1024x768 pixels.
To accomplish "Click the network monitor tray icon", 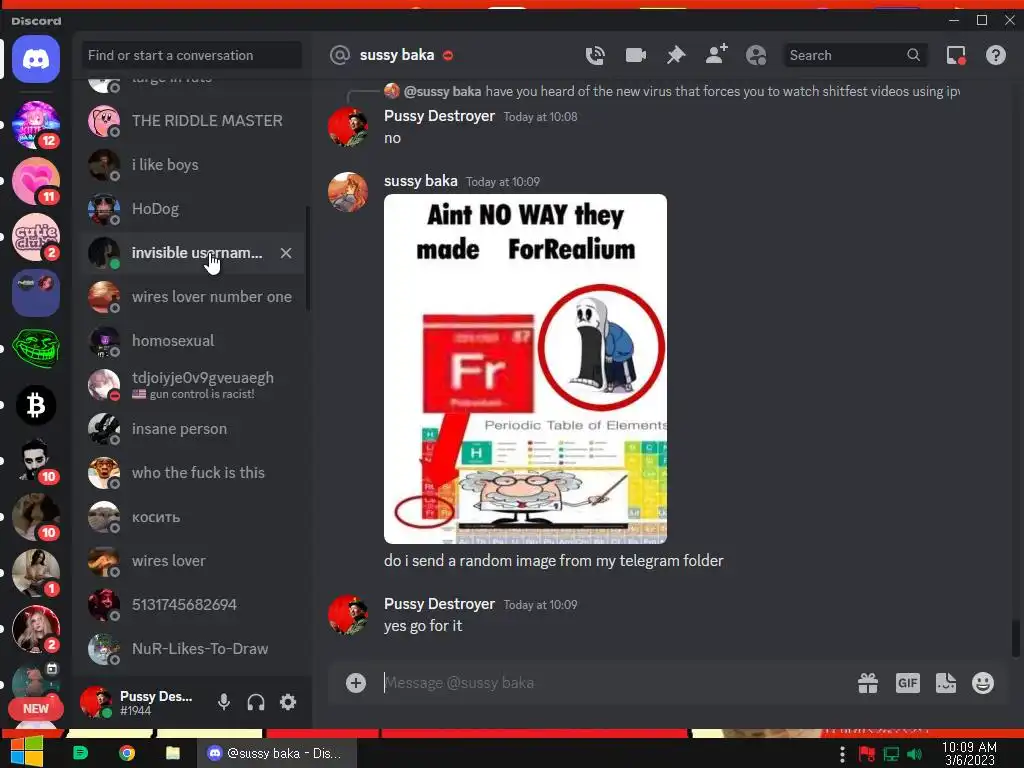I will (x=891, y=754).
